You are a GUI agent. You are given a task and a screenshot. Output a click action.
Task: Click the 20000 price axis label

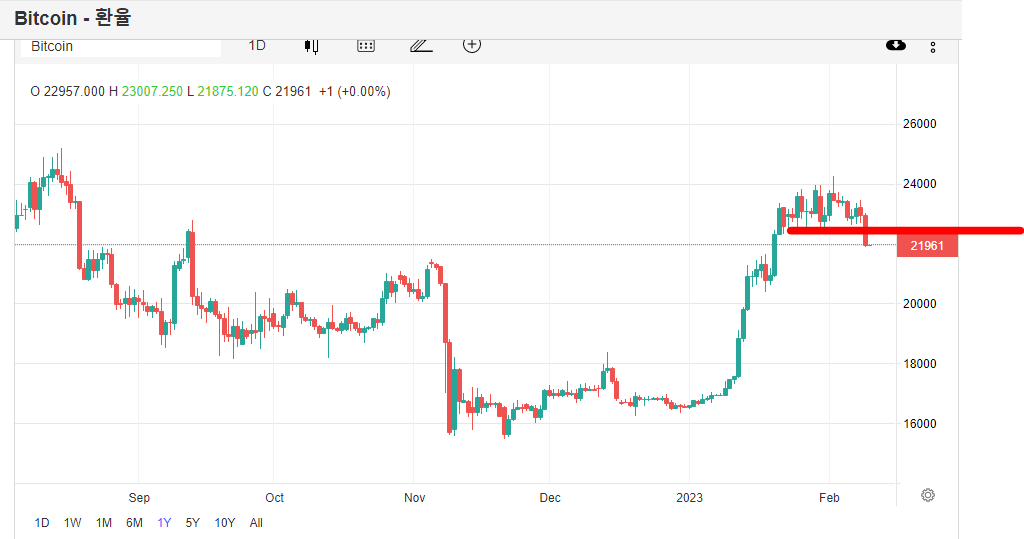pos(920,304)
